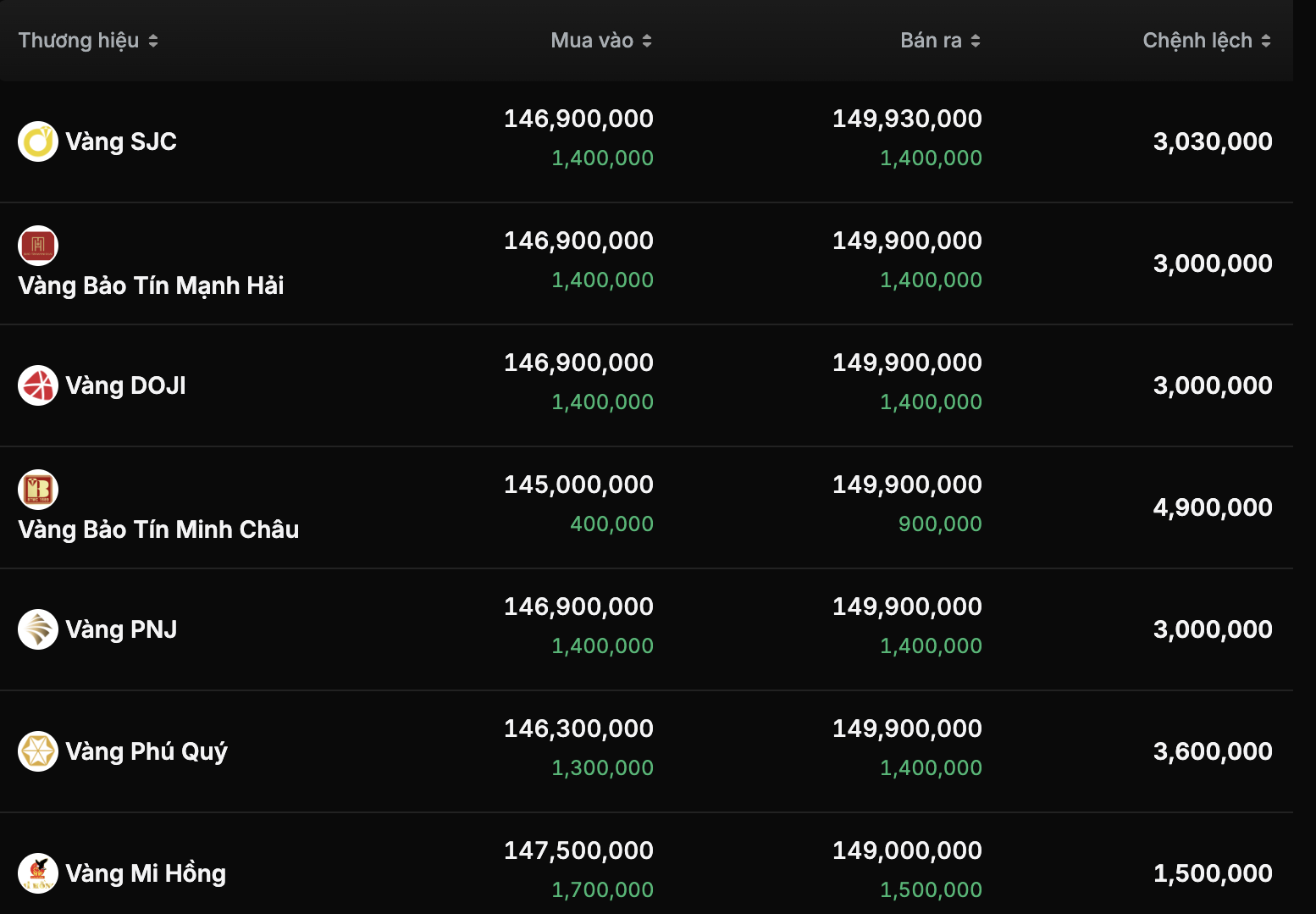The image size is (1316, 914).
Task: Sort table by Chênh lệch column
Action: (1207, 41)
